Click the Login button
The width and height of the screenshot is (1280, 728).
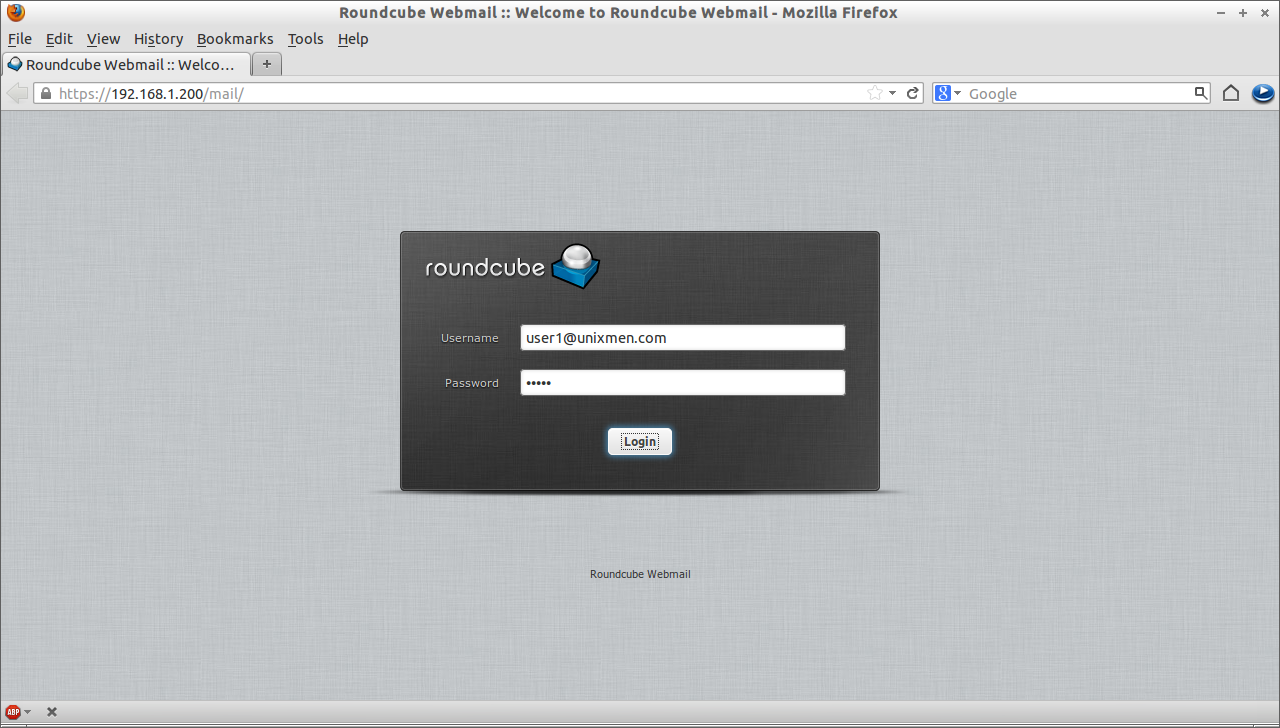coord(640,441)
